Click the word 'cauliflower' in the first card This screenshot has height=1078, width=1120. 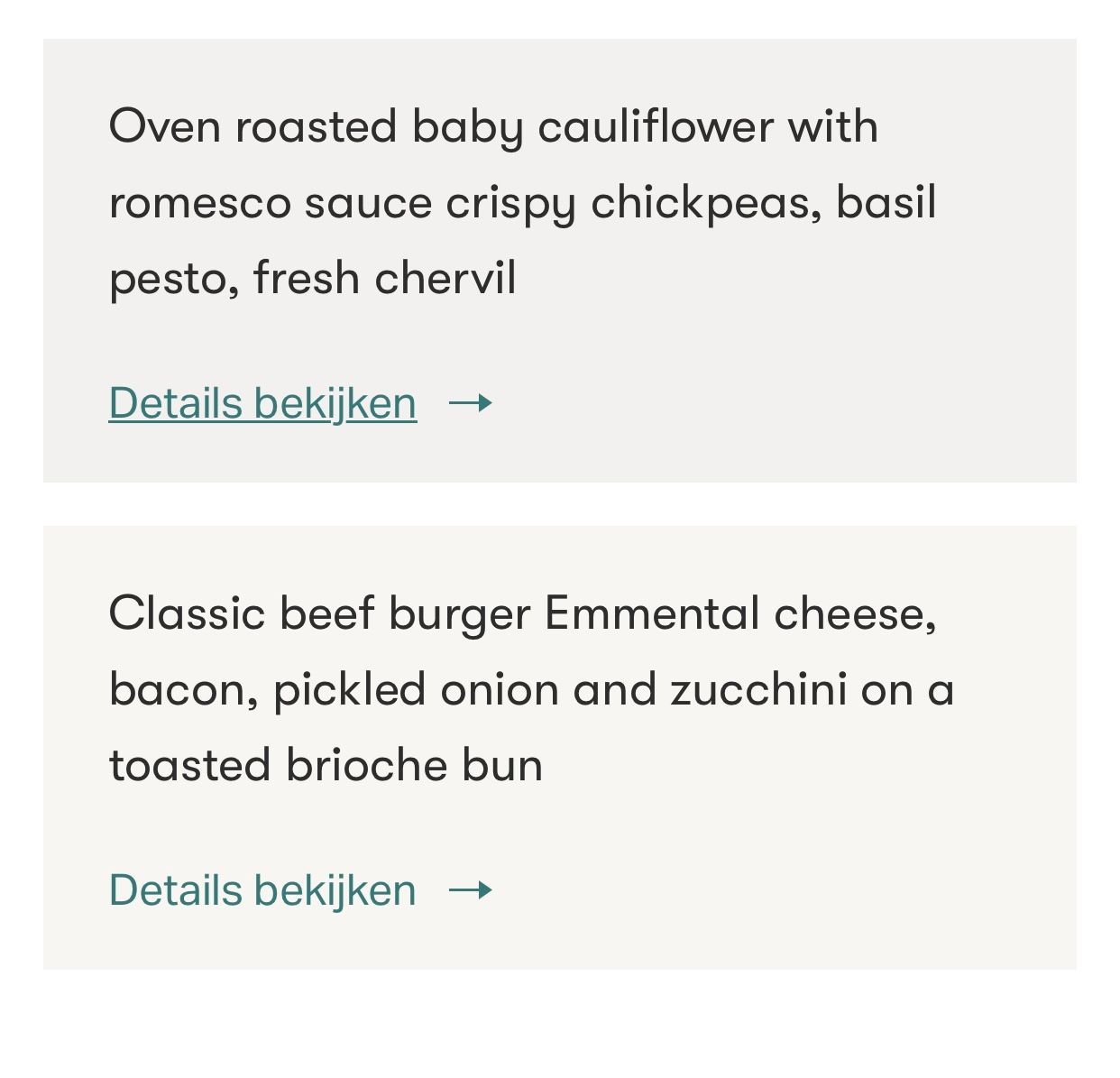tap(656, 126)
